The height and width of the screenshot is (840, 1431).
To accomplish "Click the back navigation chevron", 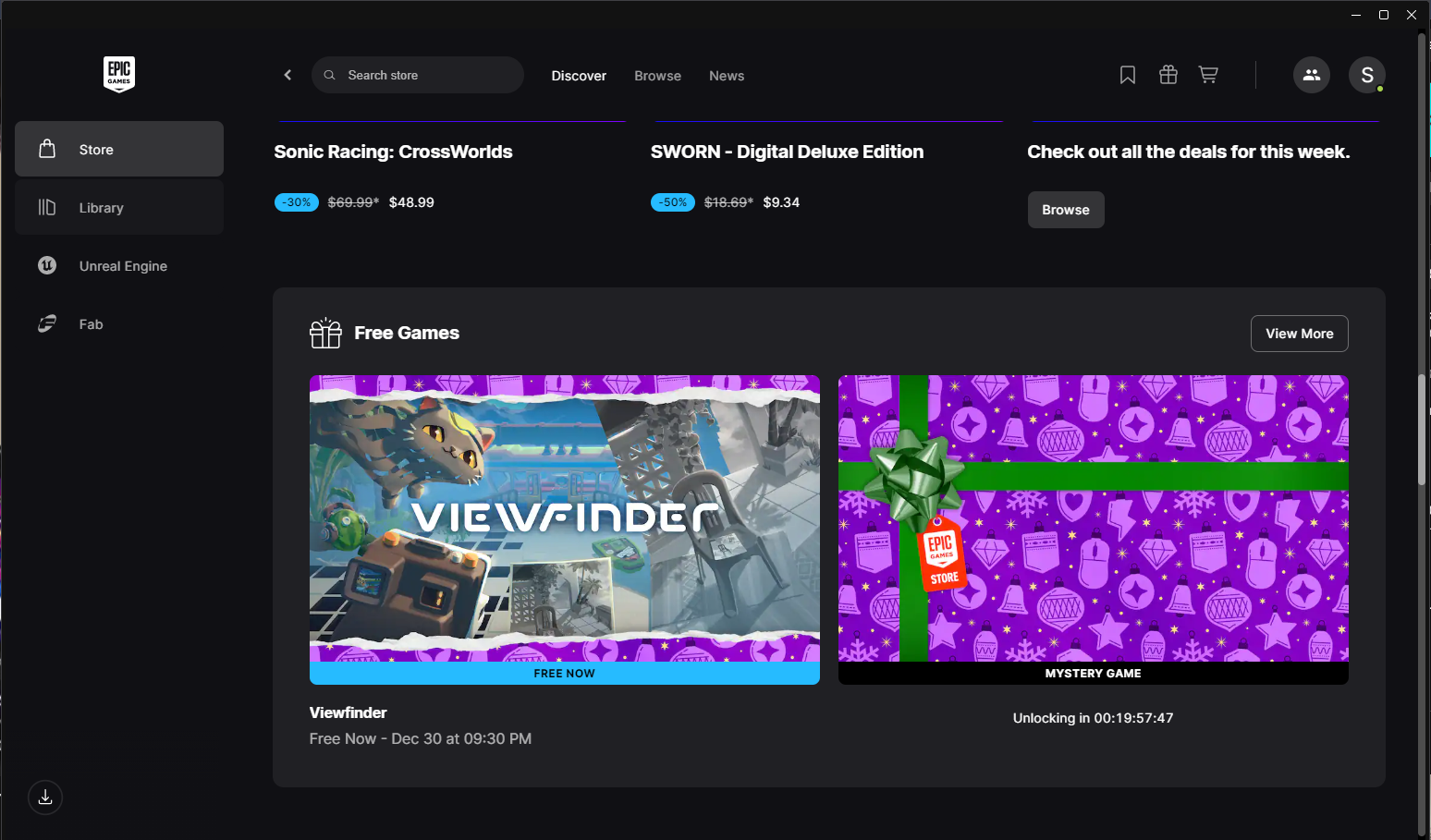I will click(x=287, y=75).
